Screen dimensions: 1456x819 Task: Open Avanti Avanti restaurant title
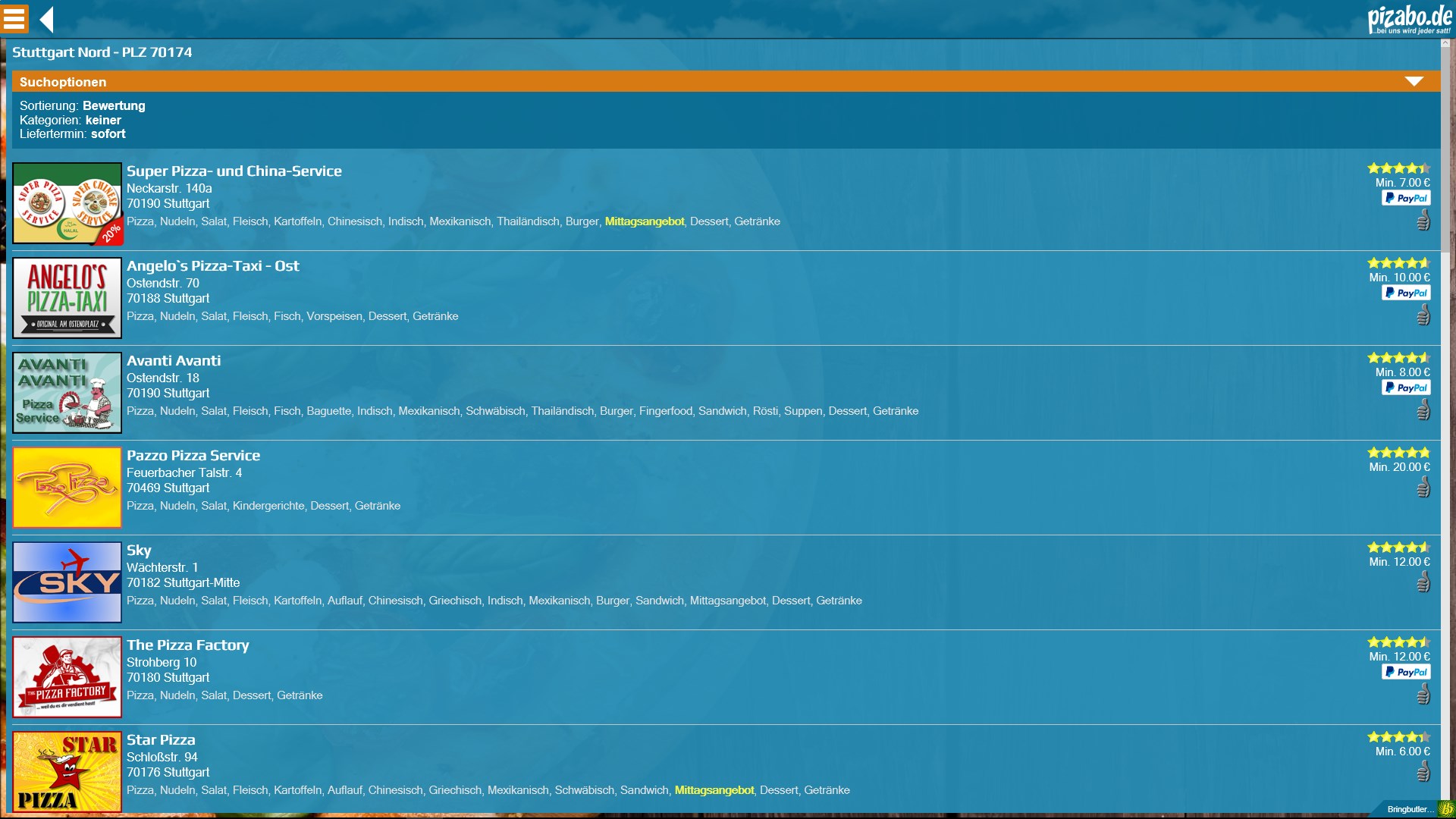[x=174, y=360]
